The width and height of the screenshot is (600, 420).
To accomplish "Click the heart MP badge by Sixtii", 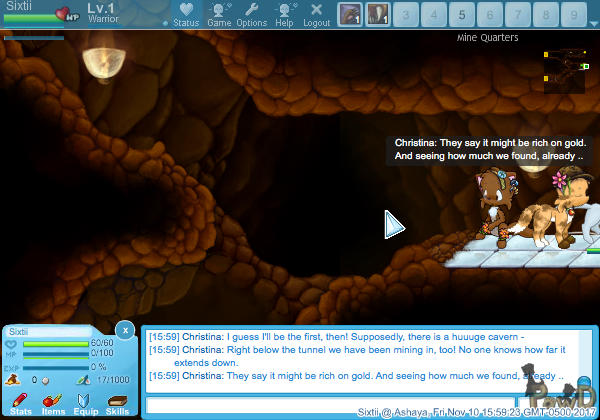I will (x=68, y=14).
